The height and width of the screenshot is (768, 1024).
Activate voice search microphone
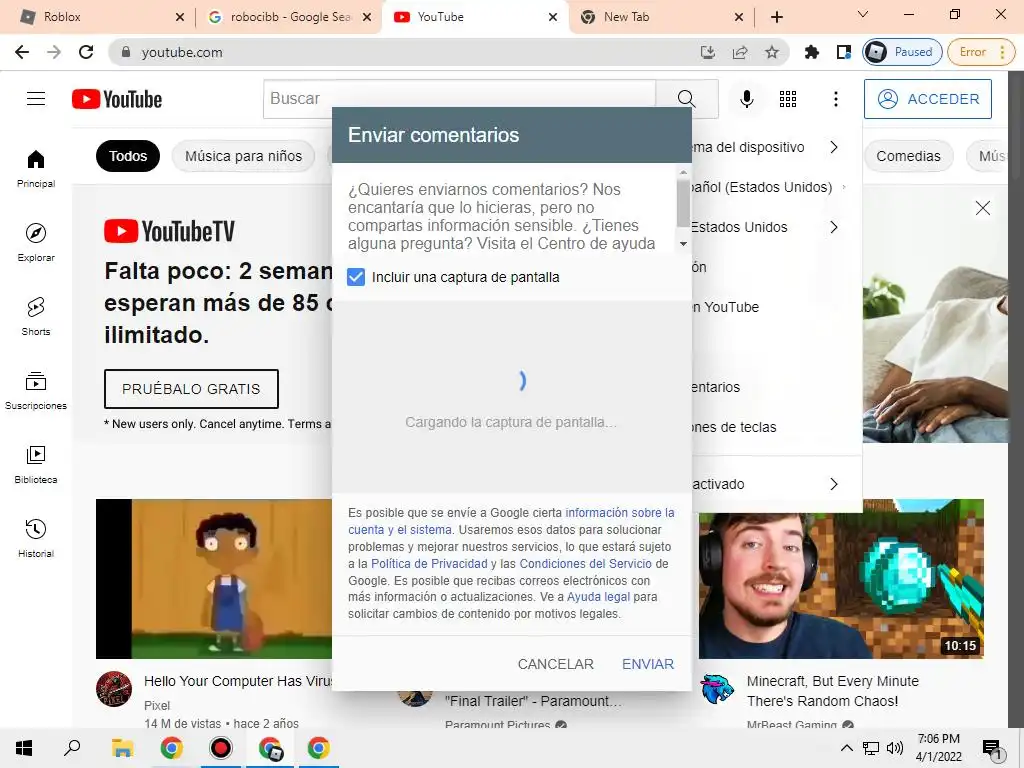click(x=746, y=99)
